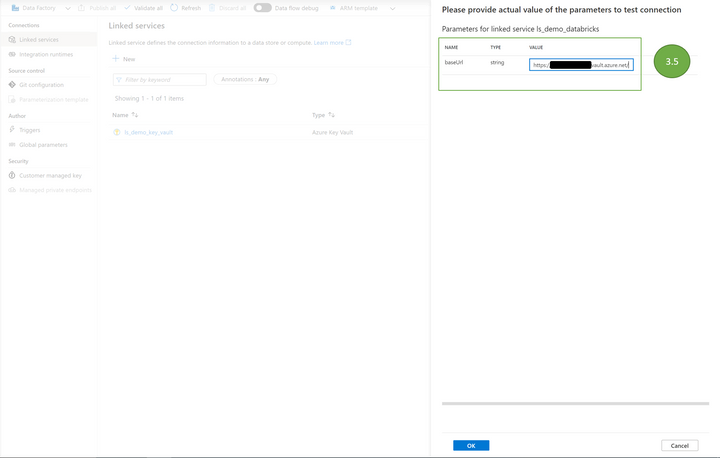
Task: Click the Customer managed key icon
Action: [x=12, y=175]
